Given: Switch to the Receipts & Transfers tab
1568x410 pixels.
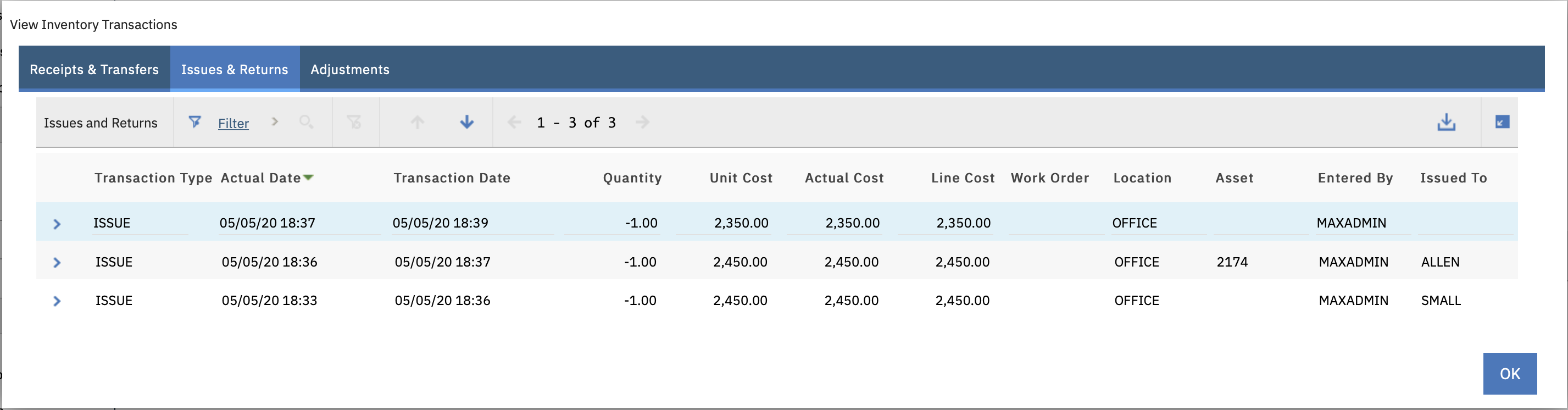Looking at the screenshot, I should click(x=94, y=69).
